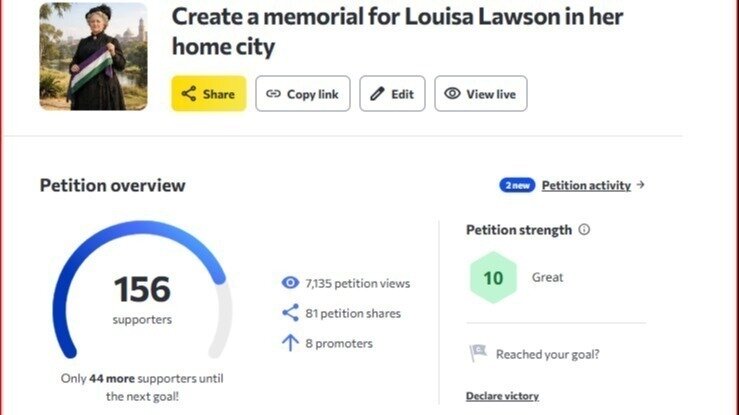Screen dimensions: 739x415
Task: Click the up arrow icon beside 8 promoters
Action: tap(290, 343)
